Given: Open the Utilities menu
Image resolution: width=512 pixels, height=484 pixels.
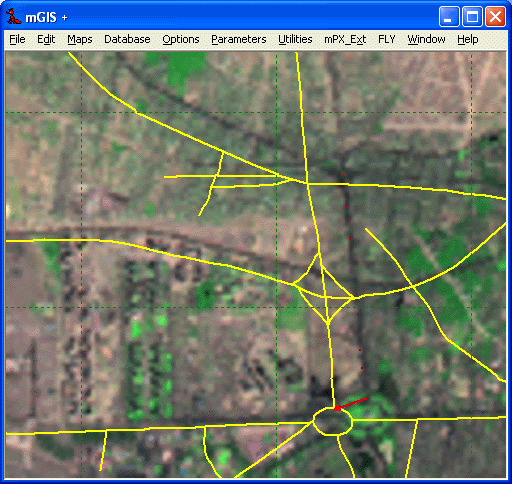Looking at the screenshot, I should (x=295, y=39).
